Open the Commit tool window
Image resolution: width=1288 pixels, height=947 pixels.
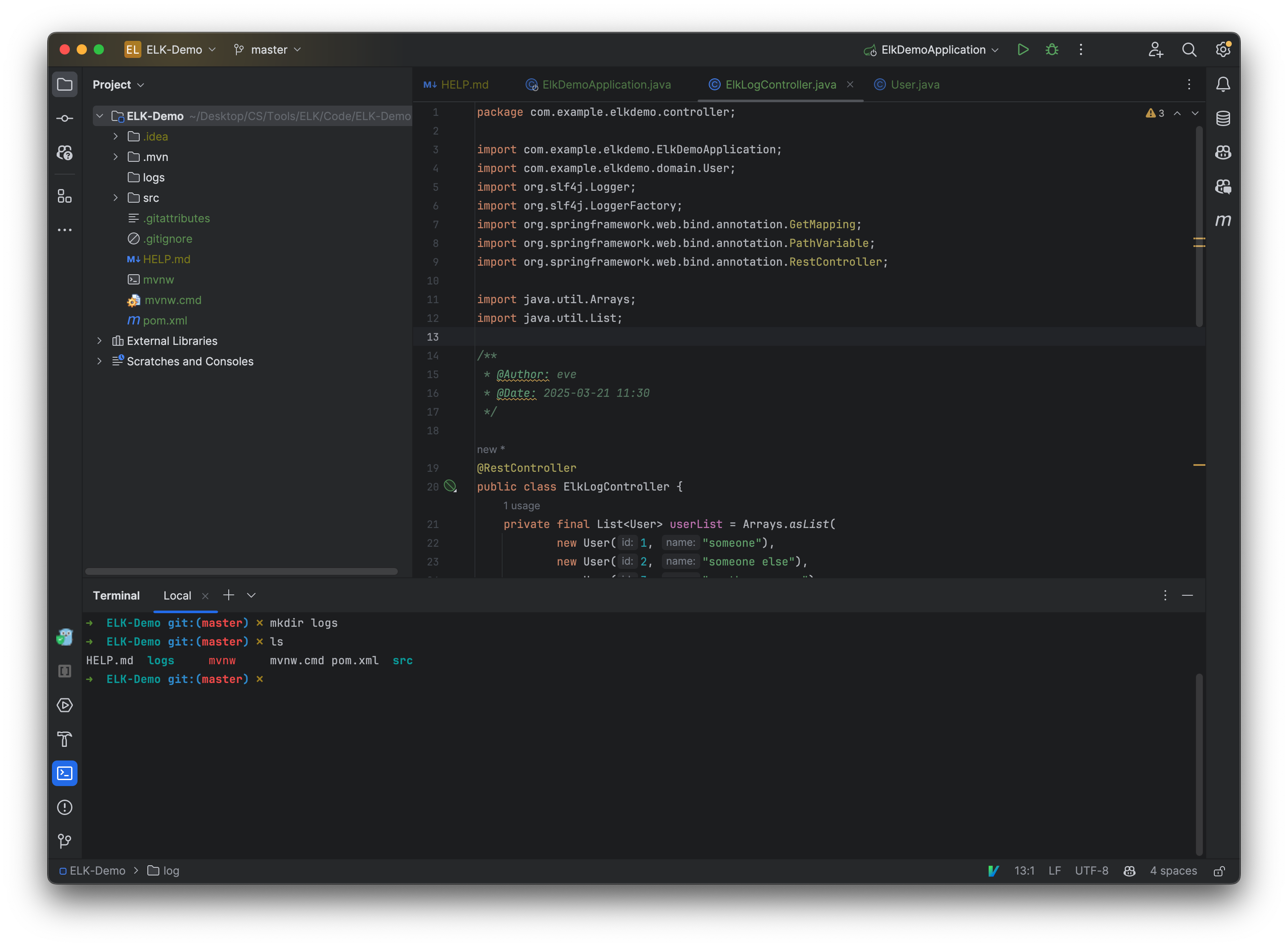pyautogui.click(x=64, y=118)
